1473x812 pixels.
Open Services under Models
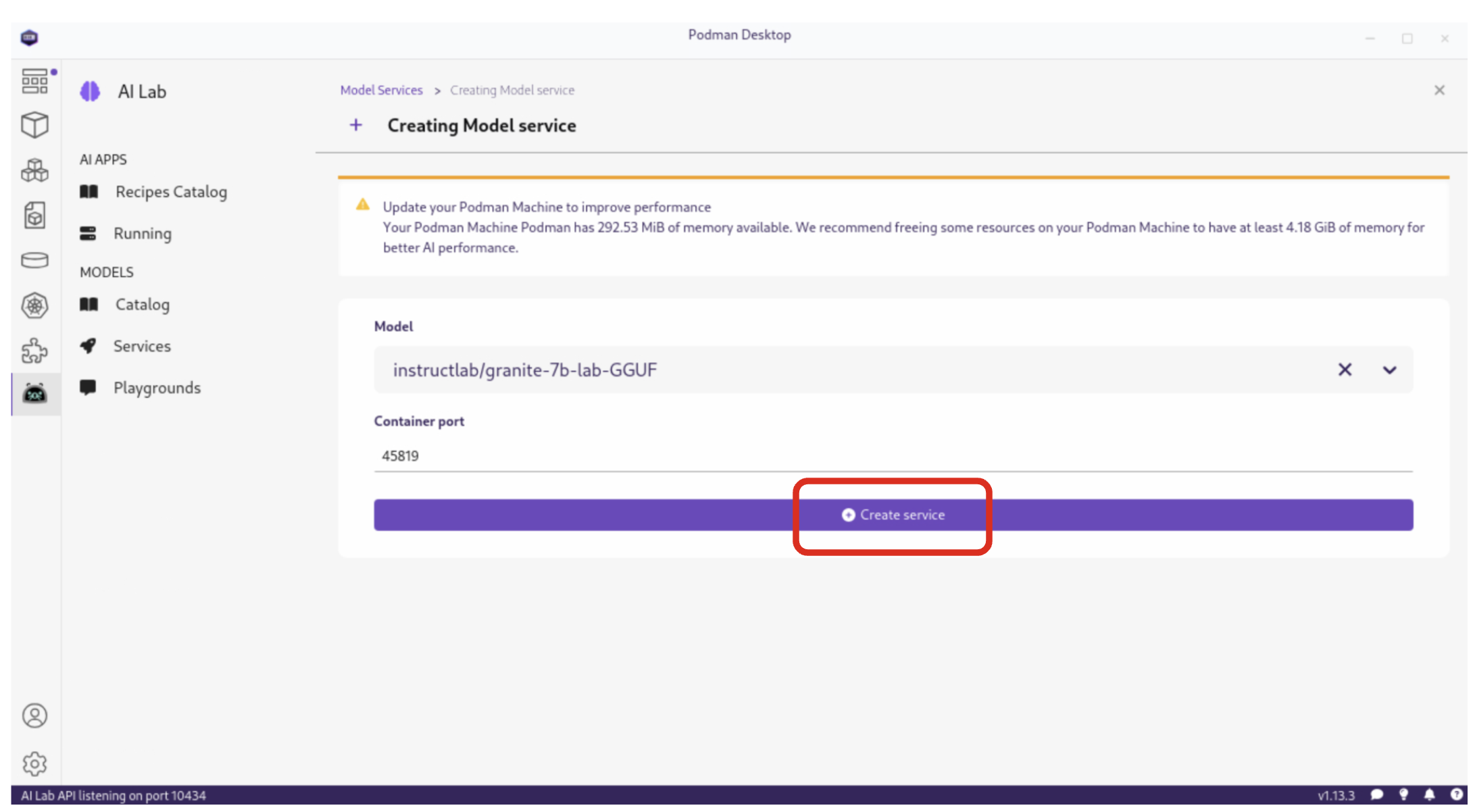coord(142,347)
